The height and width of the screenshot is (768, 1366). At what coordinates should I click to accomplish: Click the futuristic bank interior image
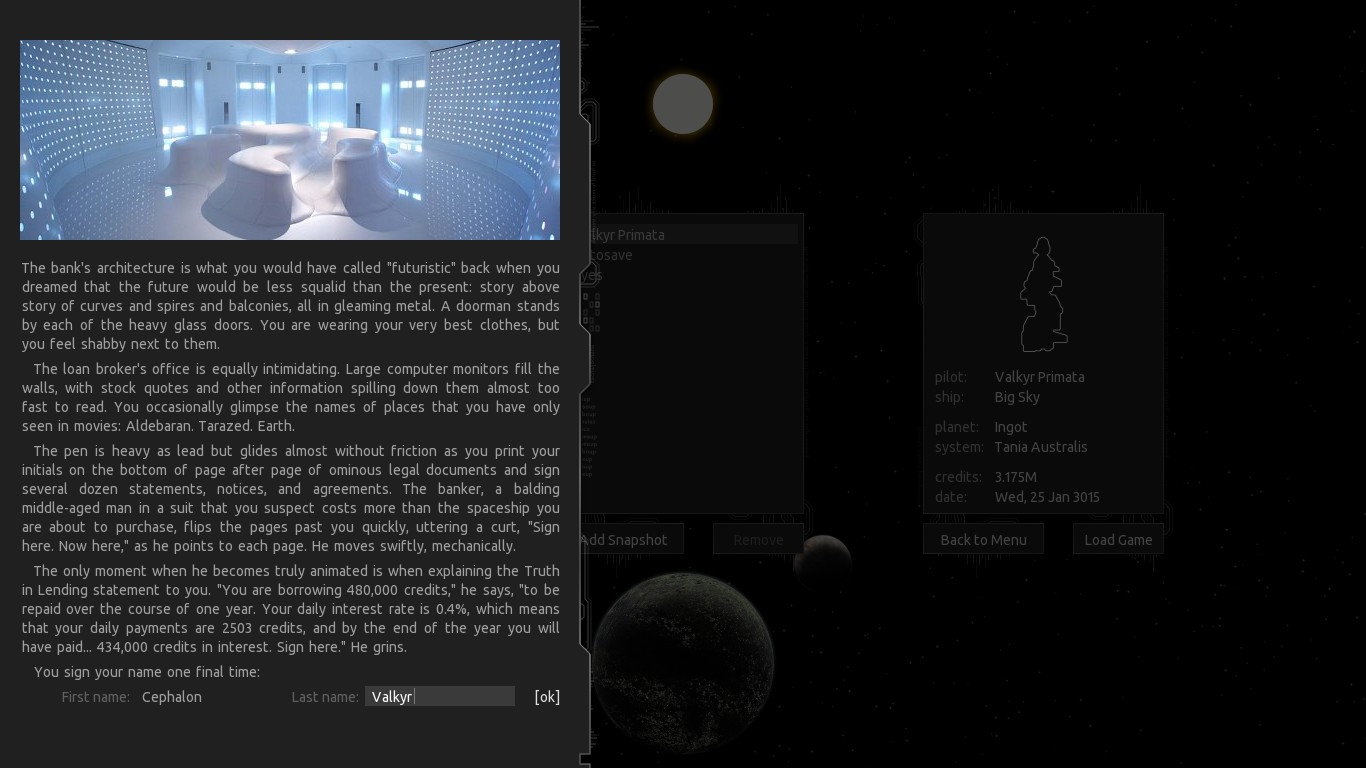290,140
